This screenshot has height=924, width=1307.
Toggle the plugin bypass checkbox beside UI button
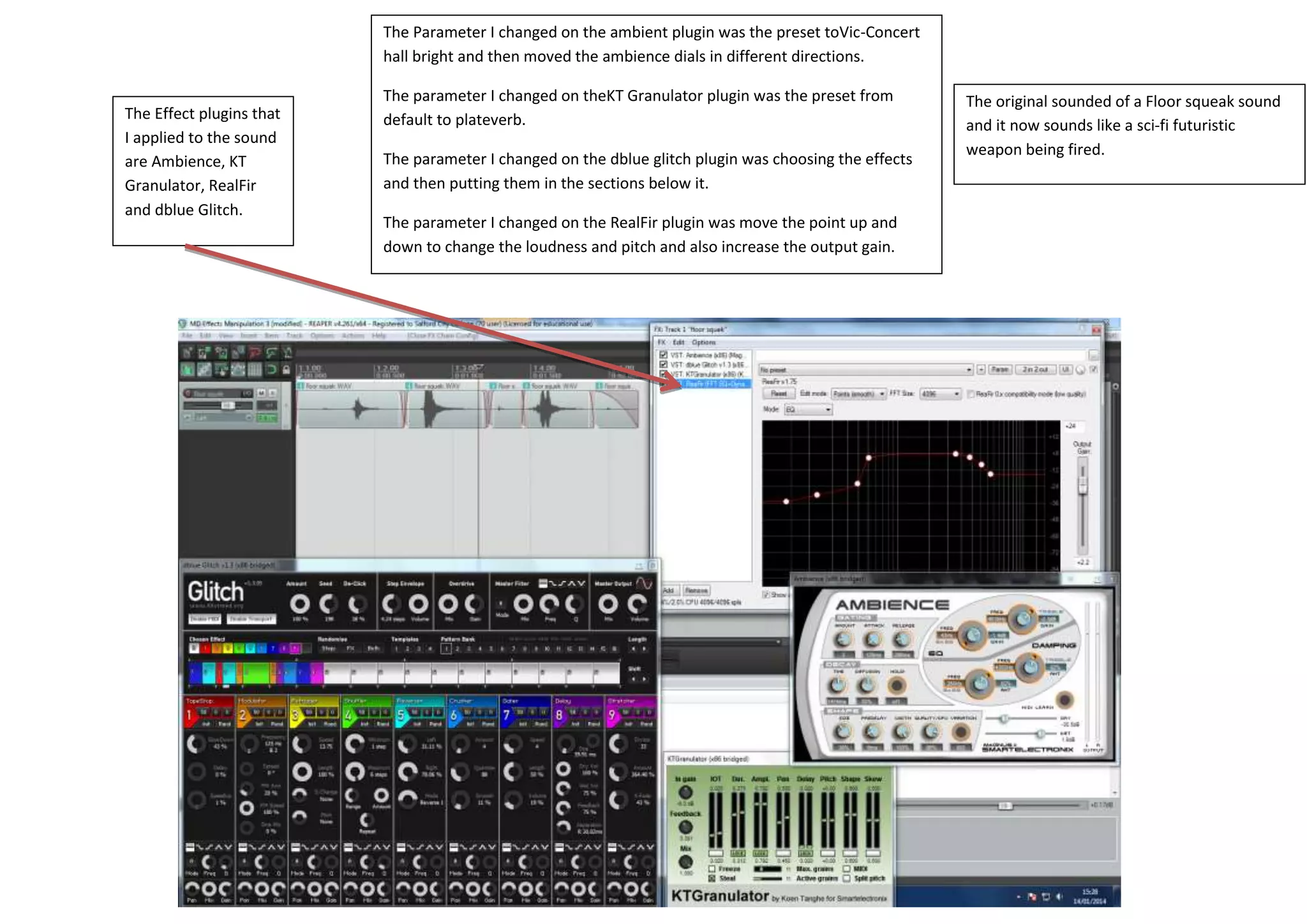[1093, 369]
